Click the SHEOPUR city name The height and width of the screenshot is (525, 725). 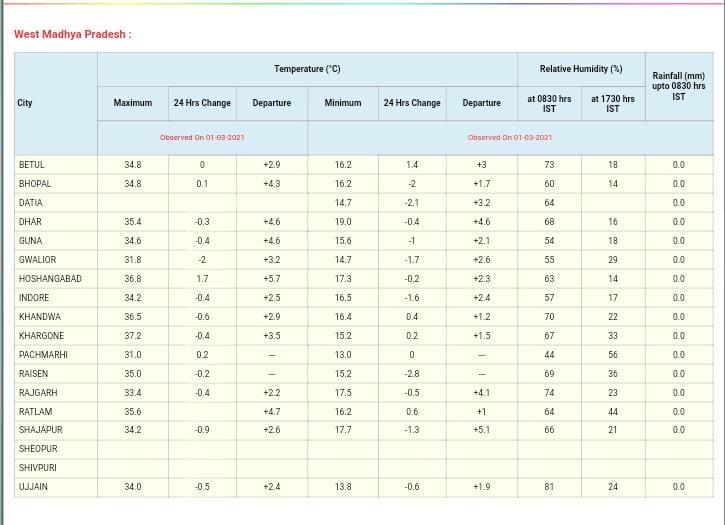pos(38,449)
